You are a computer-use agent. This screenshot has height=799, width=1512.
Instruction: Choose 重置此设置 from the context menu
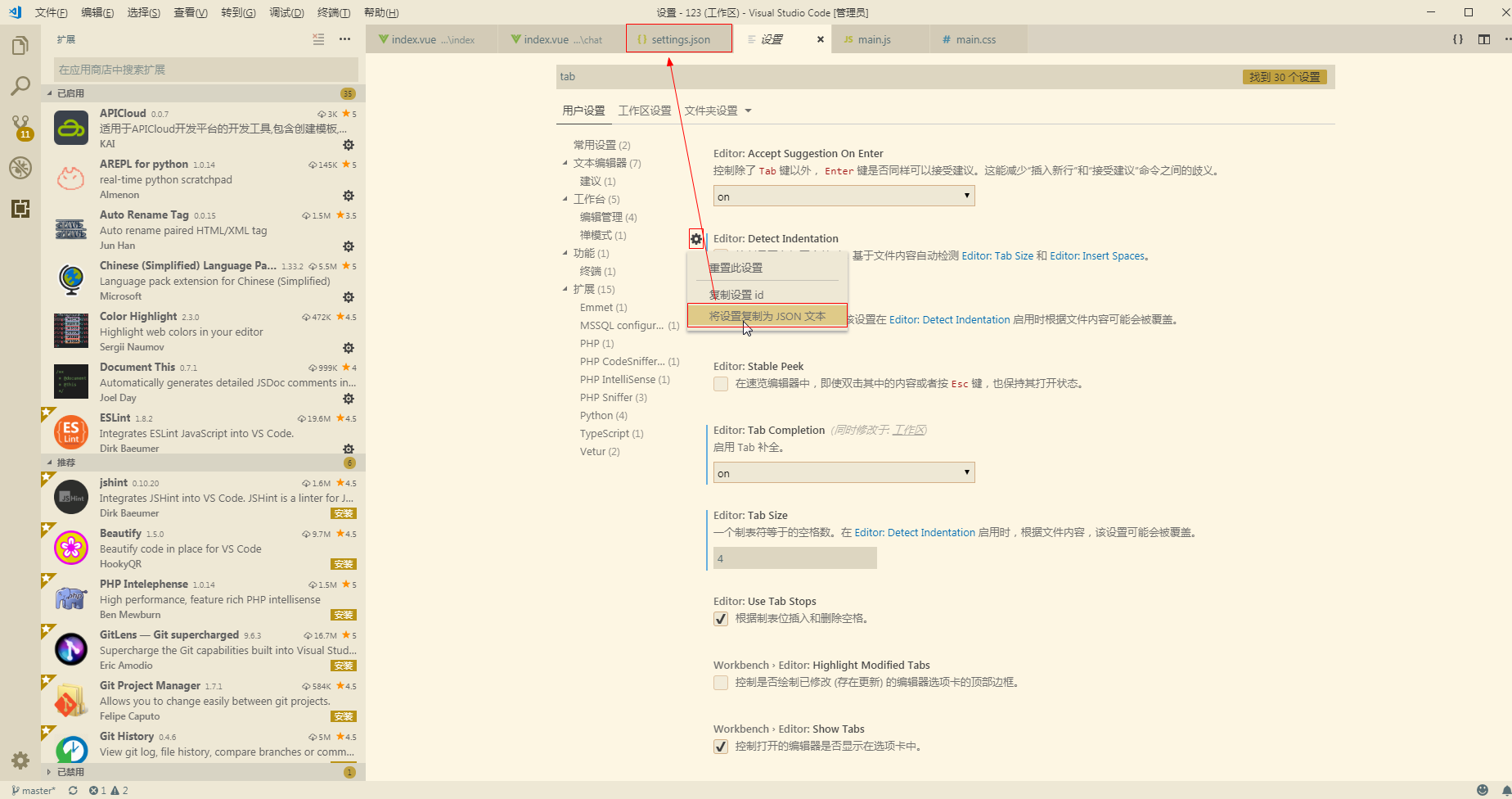(767, 268)
